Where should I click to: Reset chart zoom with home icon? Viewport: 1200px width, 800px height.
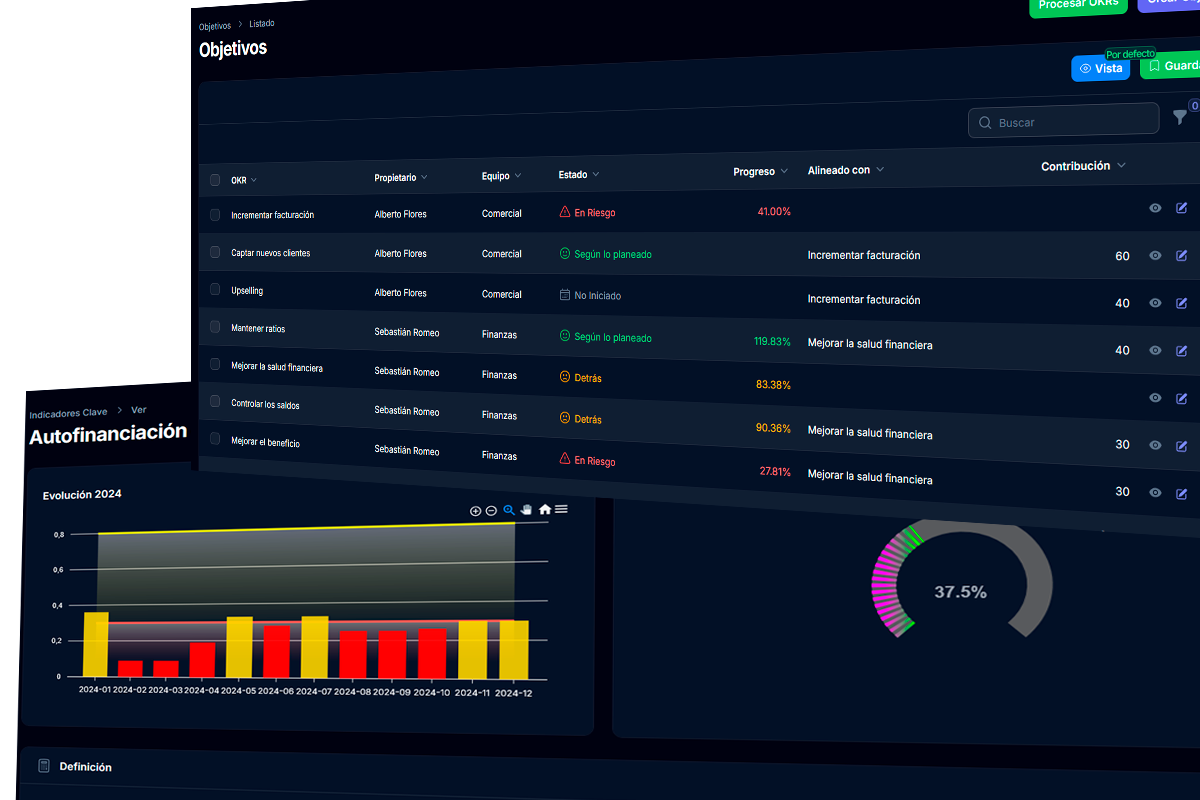(545, 510)
